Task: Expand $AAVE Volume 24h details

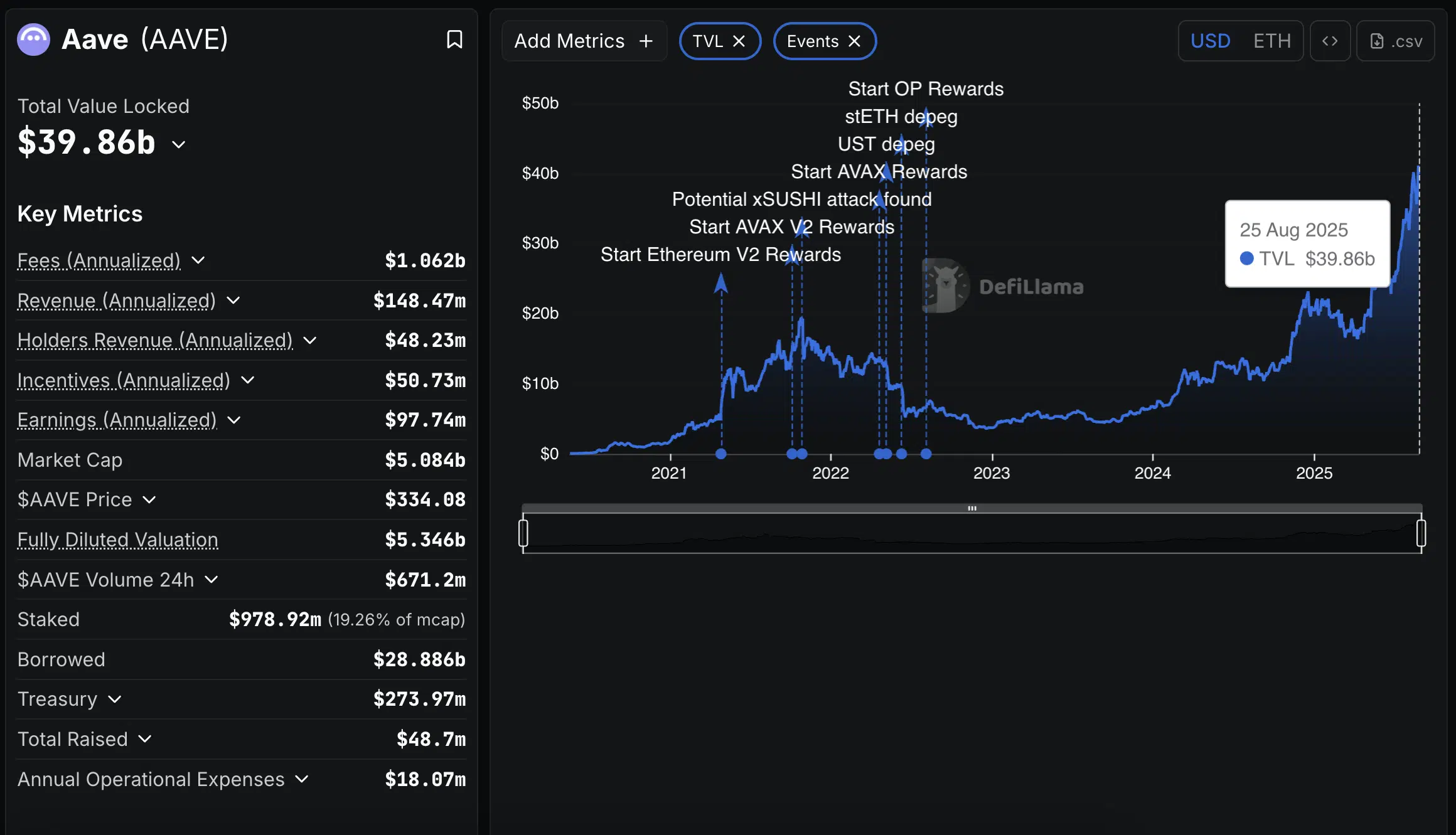Action: (211, 580)
